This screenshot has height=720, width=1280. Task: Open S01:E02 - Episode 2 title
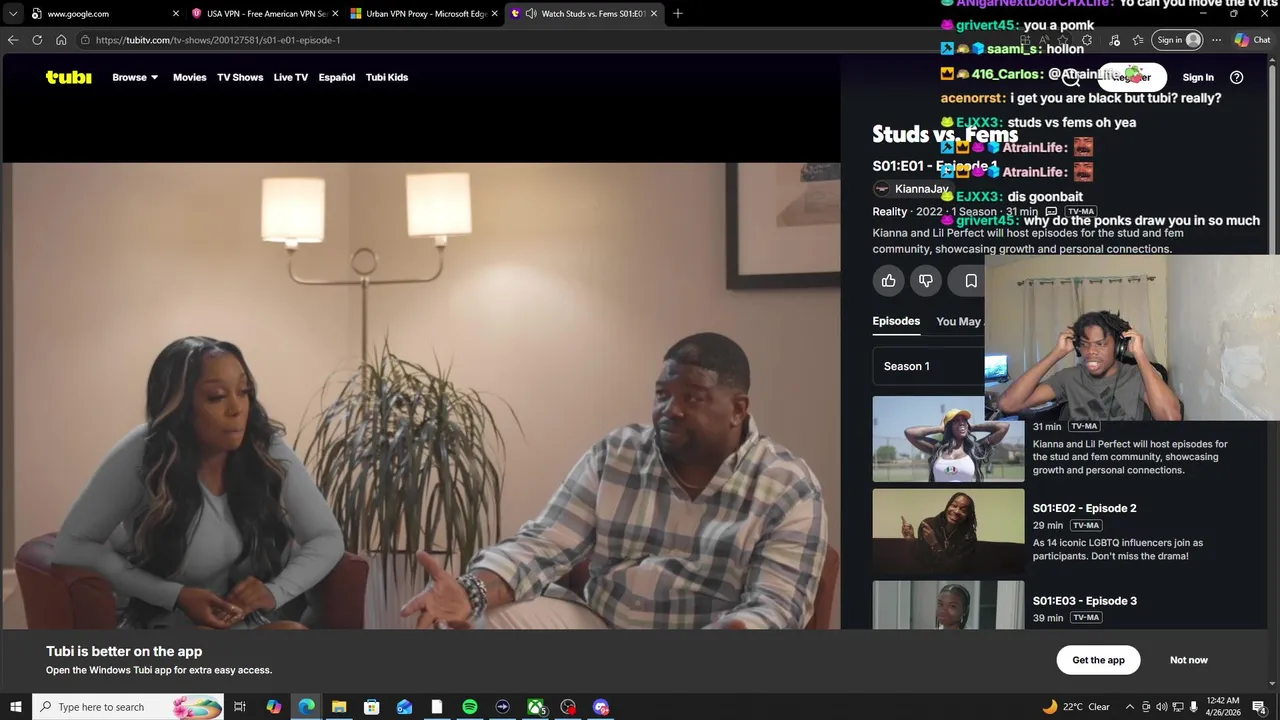(x=1084, y=508)
